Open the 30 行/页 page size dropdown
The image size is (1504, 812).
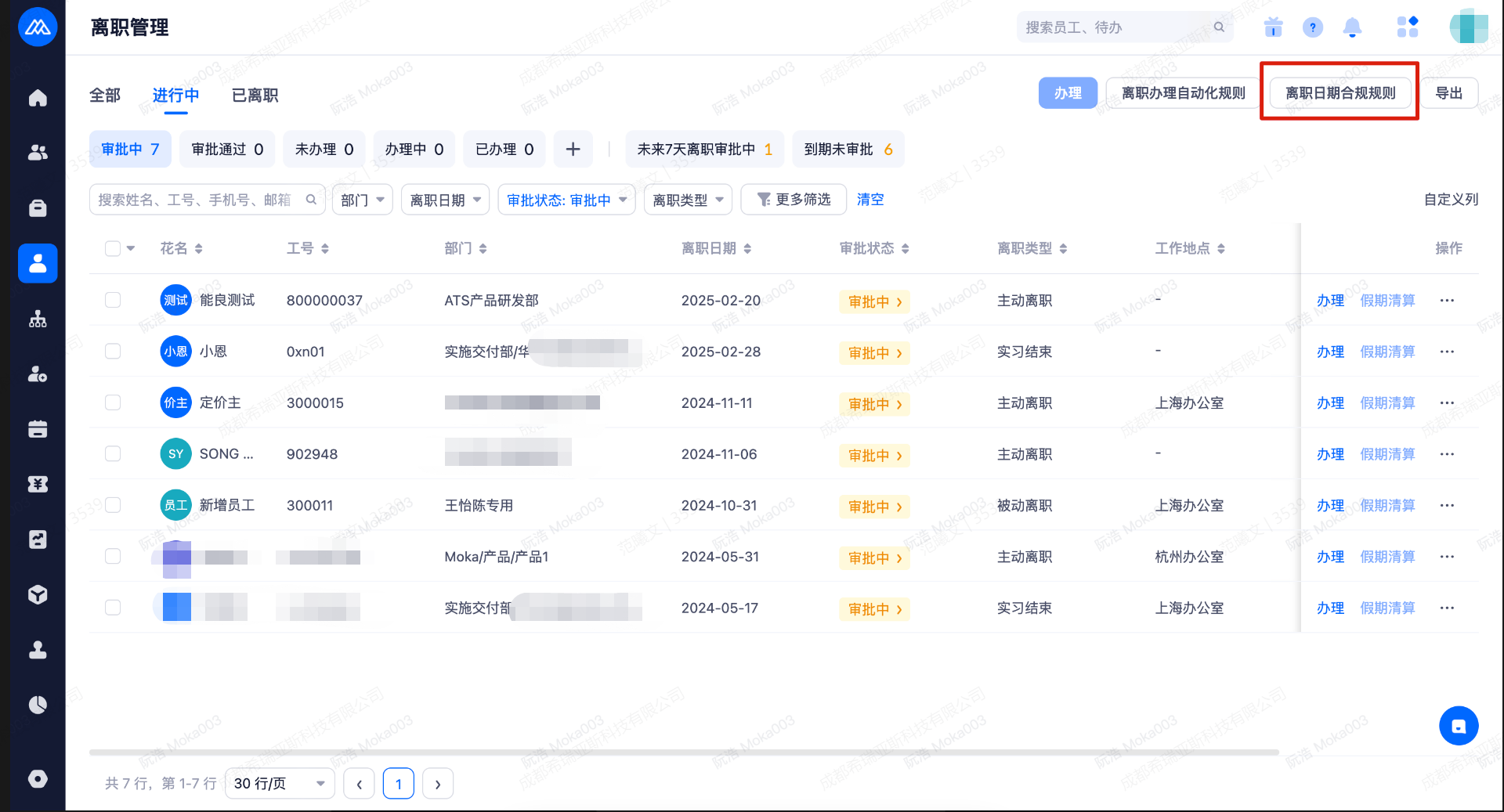280,784
